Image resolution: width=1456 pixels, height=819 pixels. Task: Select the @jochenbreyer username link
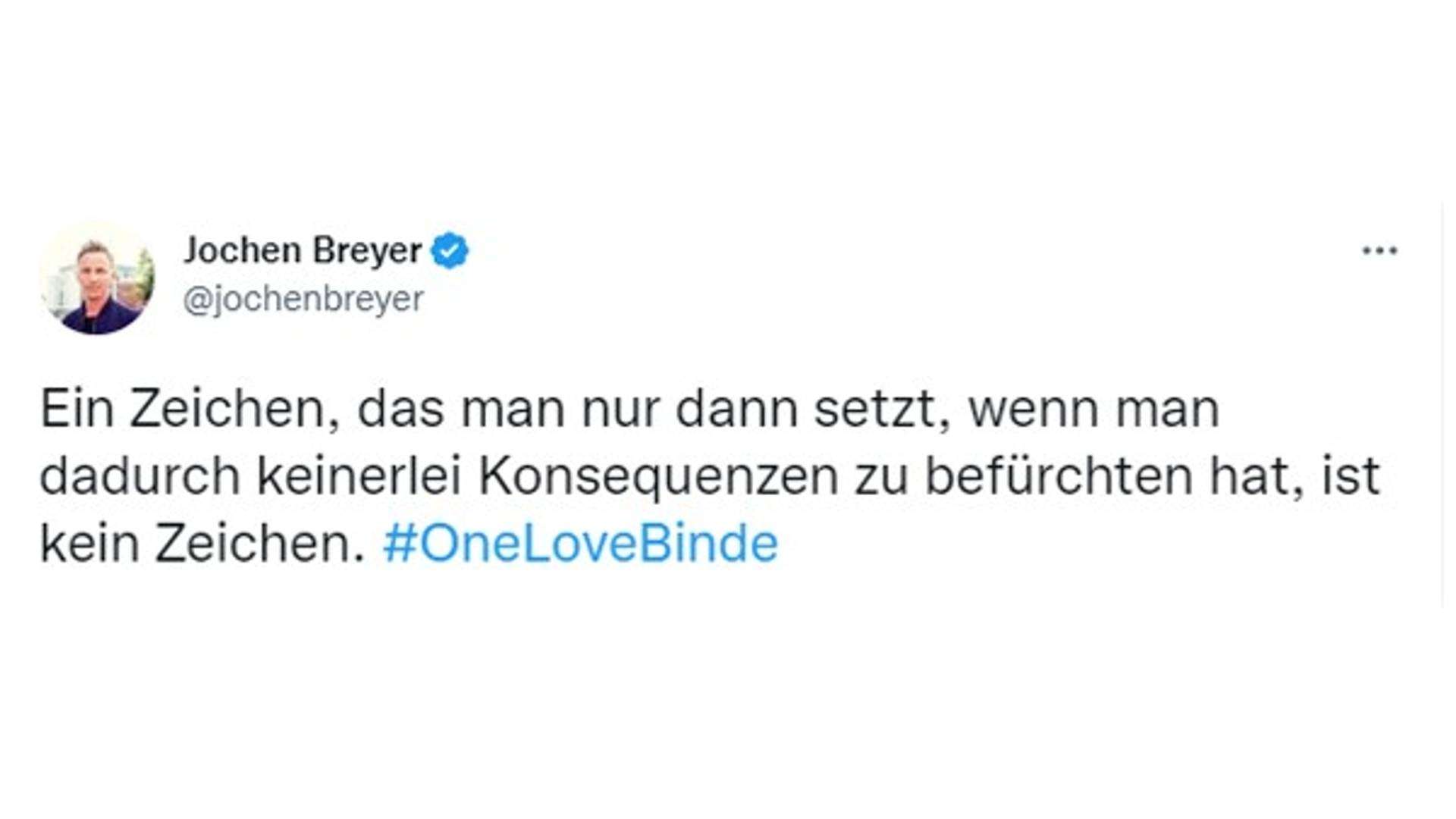click(303, 300)
